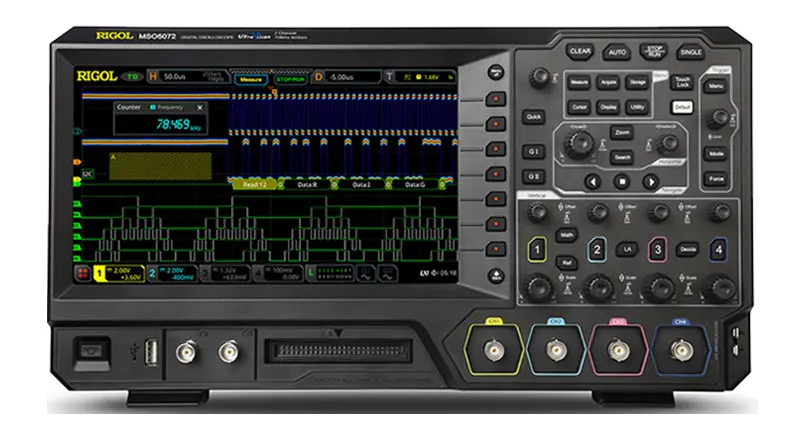Click the Search key in Horizontal section
This screenshot has height=440, width=810.
pyautogui.click(x=622, y=157)
